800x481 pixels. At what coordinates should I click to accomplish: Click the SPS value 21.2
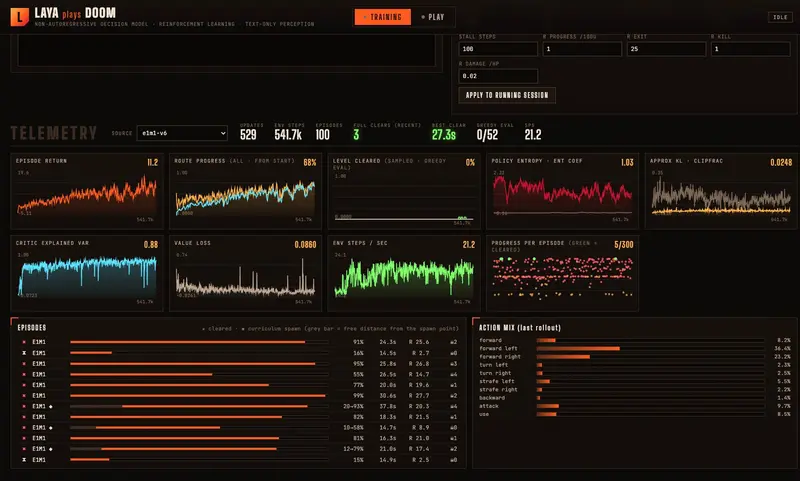tap(533, 135)
